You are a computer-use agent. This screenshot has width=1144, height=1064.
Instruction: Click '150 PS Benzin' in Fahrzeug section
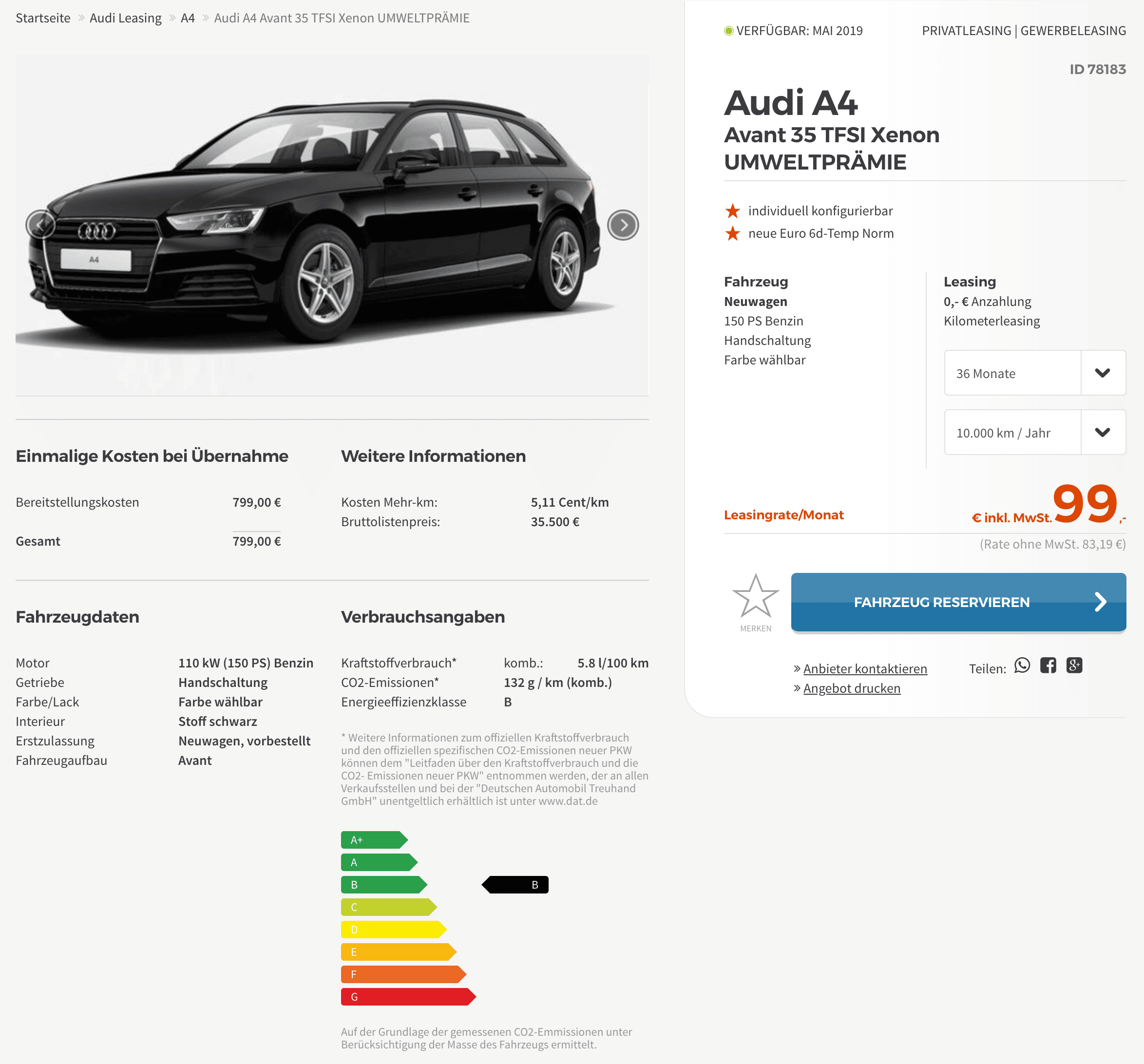coord(763,321)
